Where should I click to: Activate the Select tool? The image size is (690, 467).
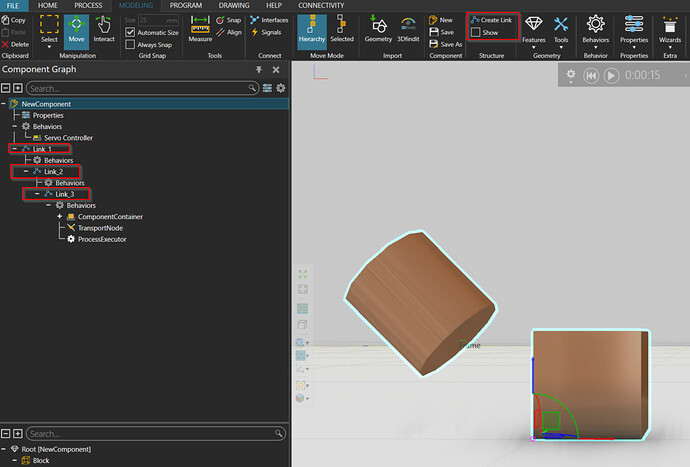tap(49, 30)
